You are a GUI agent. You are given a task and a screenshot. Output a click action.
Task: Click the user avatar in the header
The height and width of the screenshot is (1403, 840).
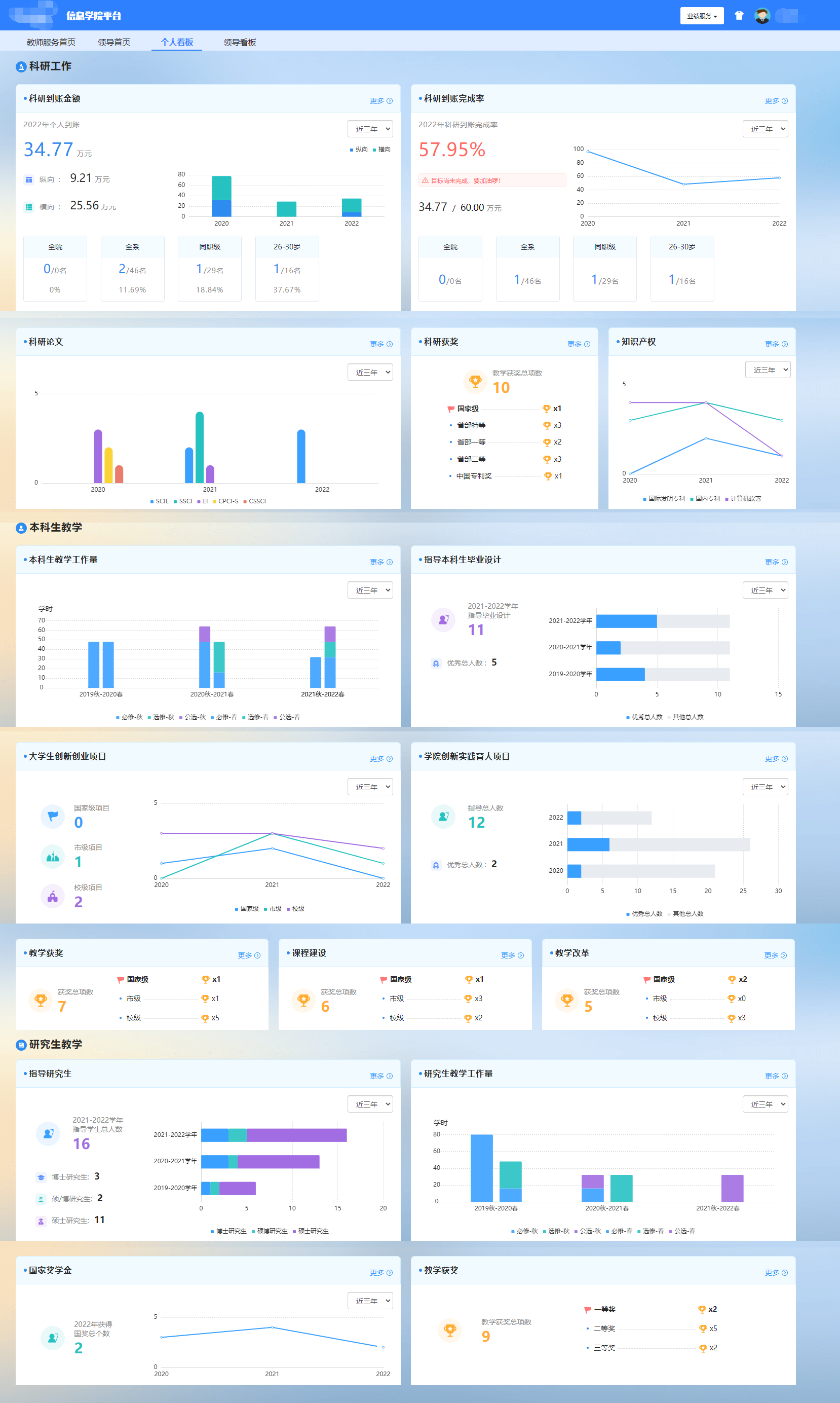coord(762,16)
